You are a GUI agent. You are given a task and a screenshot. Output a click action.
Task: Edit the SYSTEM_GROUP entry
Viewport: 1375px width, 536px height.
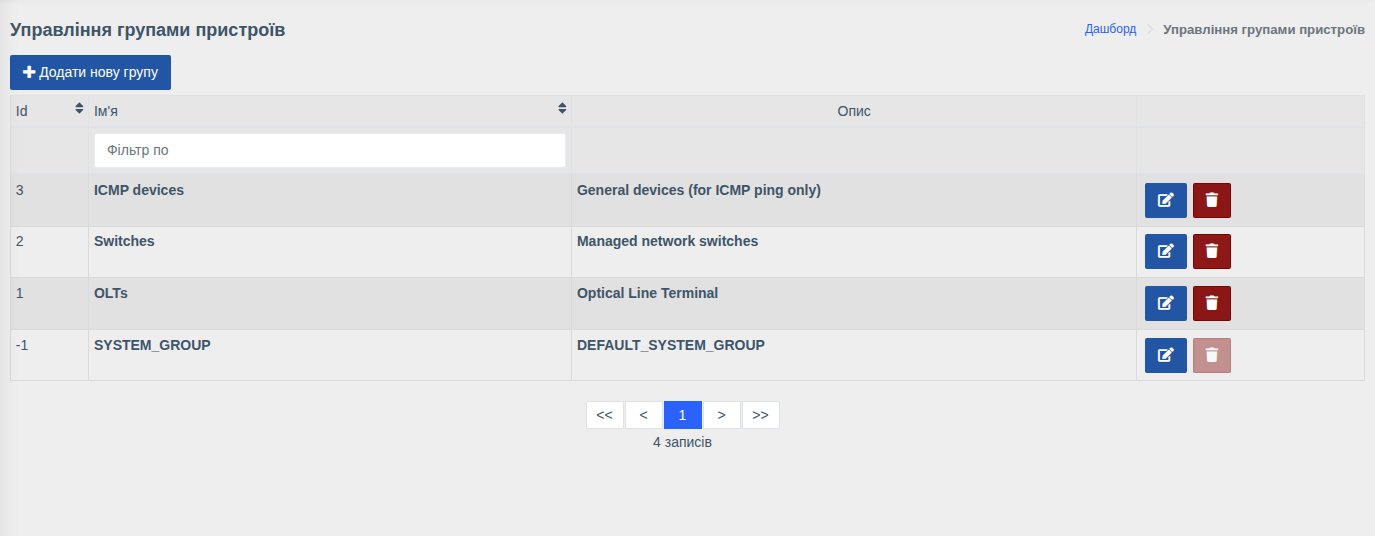tap(1165, 355)
